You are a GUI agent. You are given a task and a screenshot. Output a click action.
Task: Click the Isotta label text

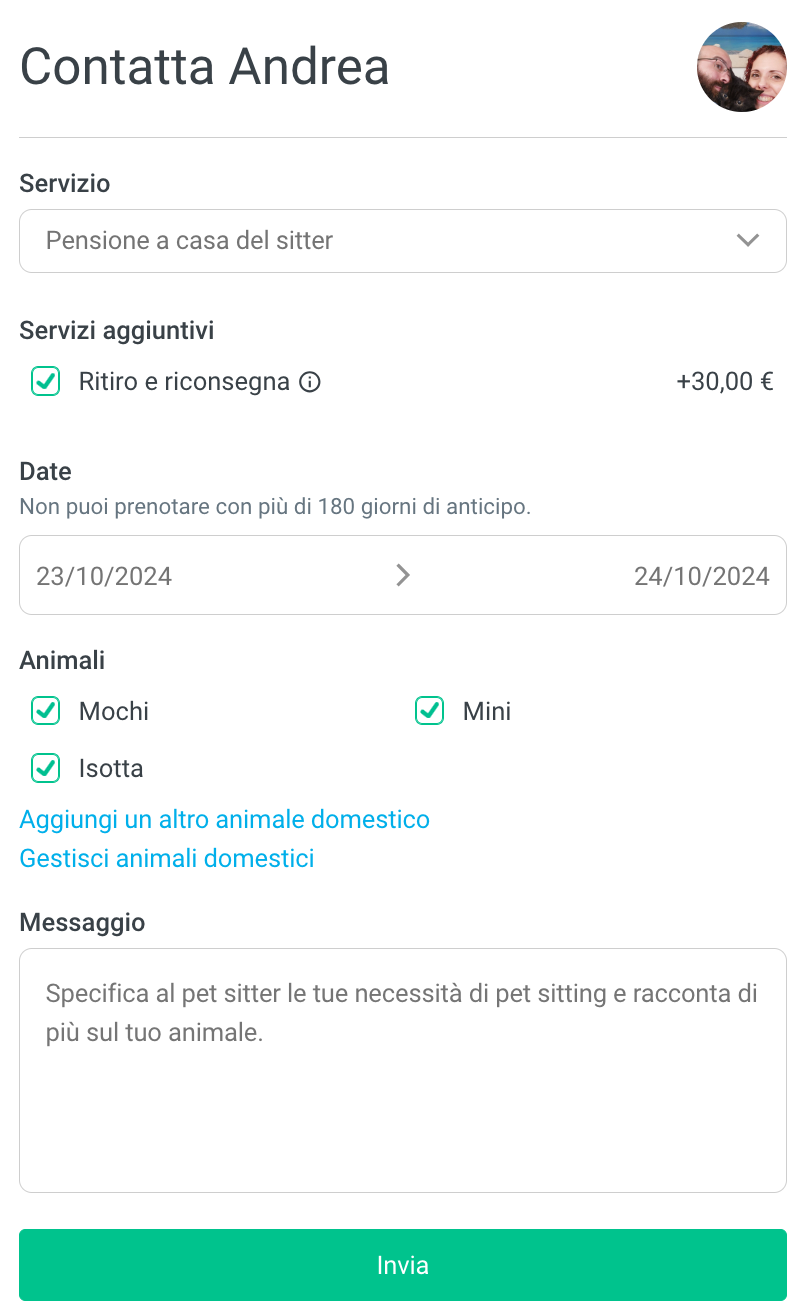tap(111, 768)
